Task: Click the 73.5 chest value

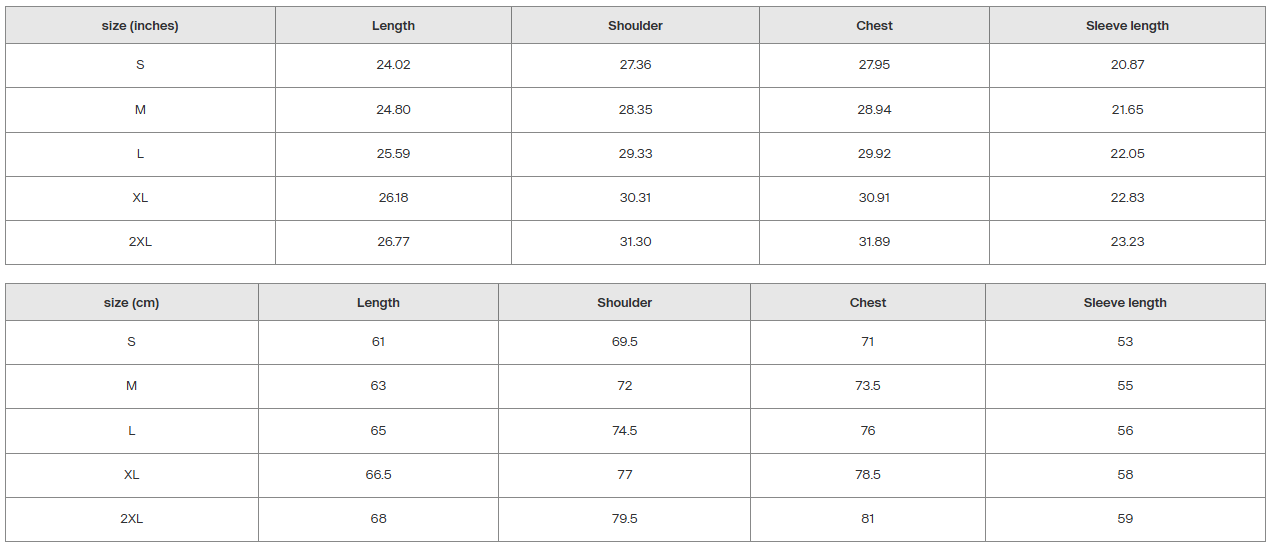Action: click(868, 386)
